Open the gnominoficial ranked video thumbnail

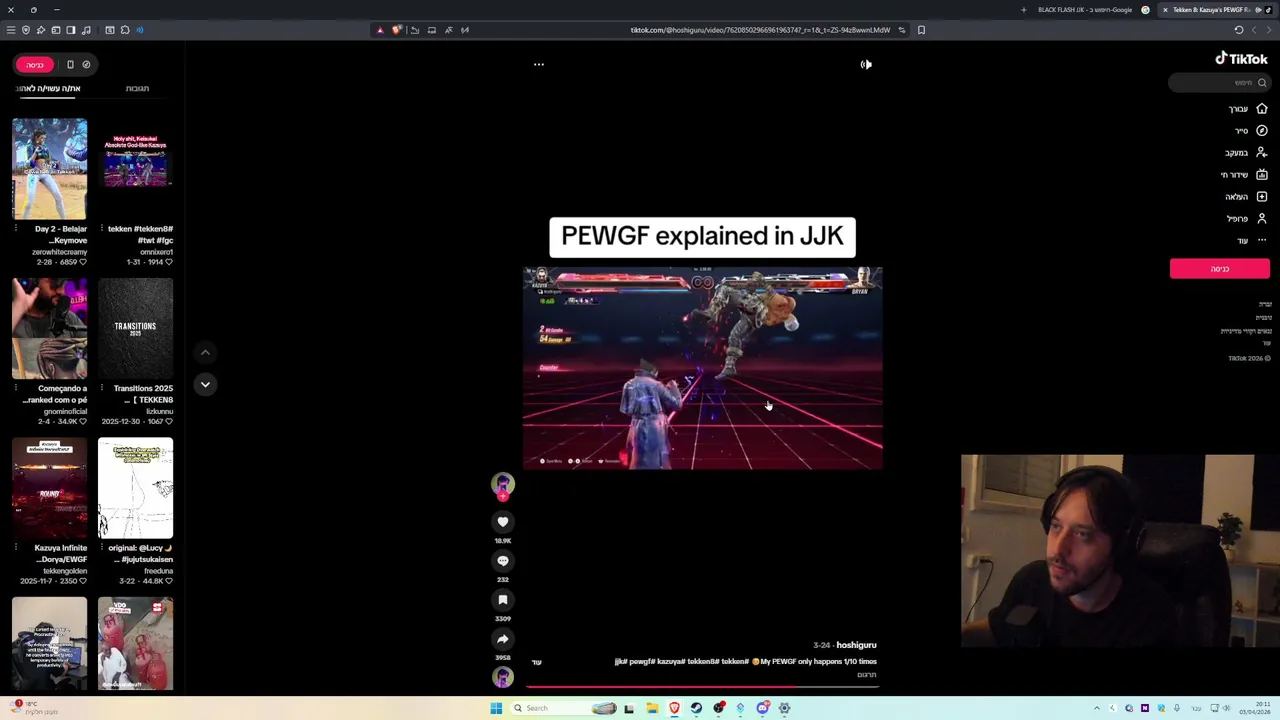50,328
